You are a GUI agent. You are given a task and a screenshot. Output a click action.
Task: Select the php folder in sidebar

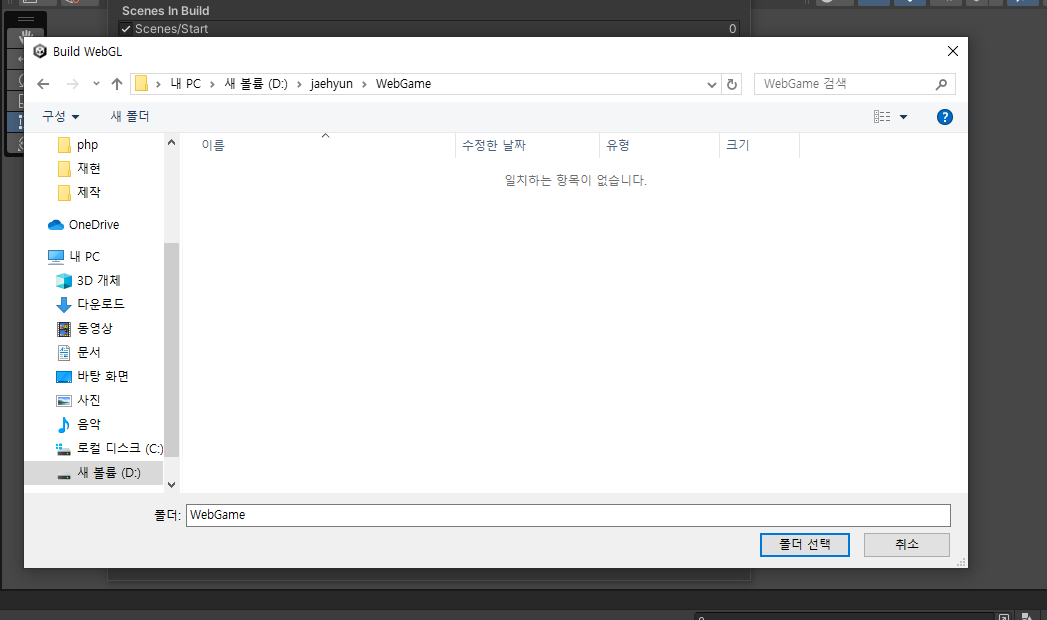87,145
